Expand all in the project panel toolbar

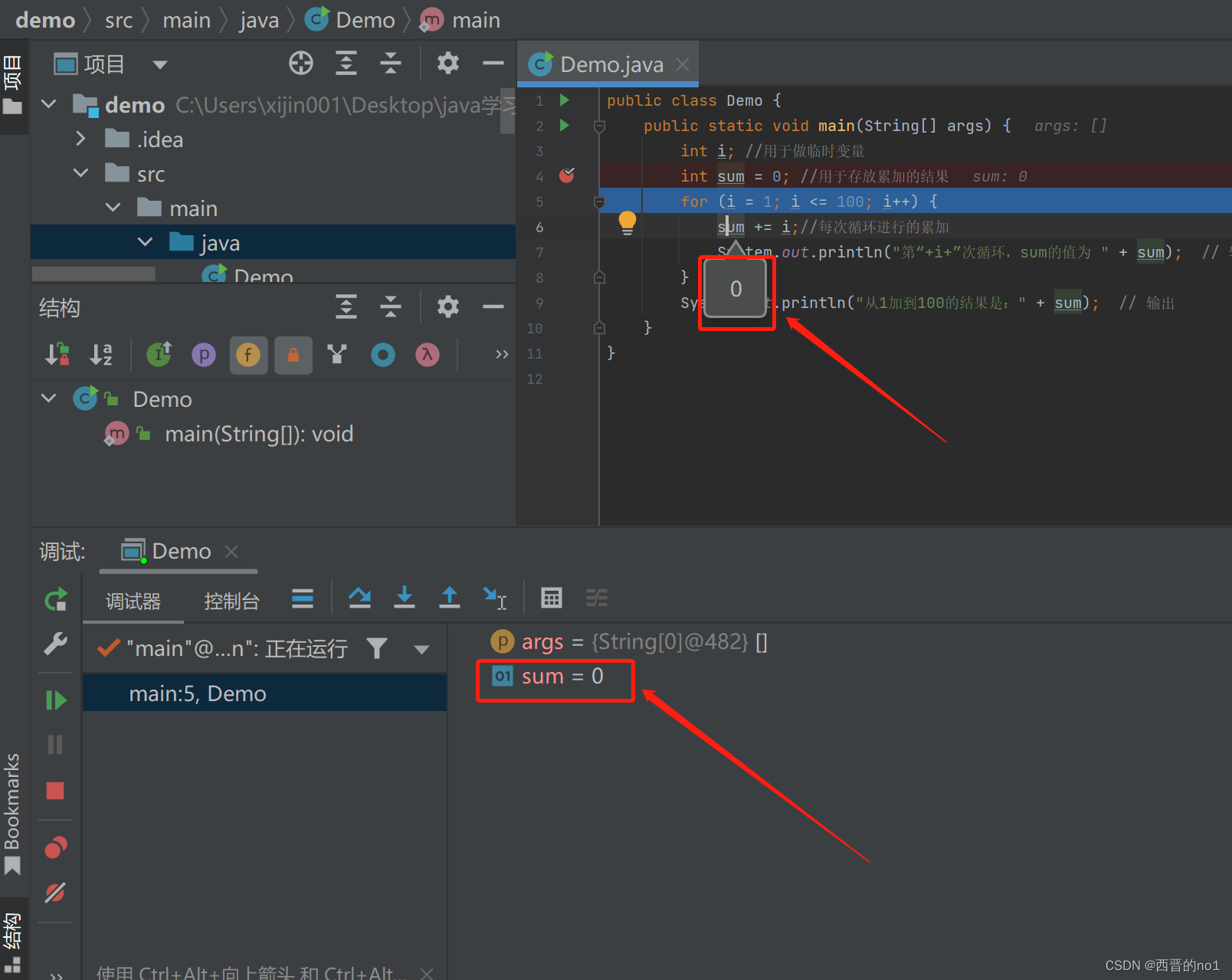tap(346, 64)
